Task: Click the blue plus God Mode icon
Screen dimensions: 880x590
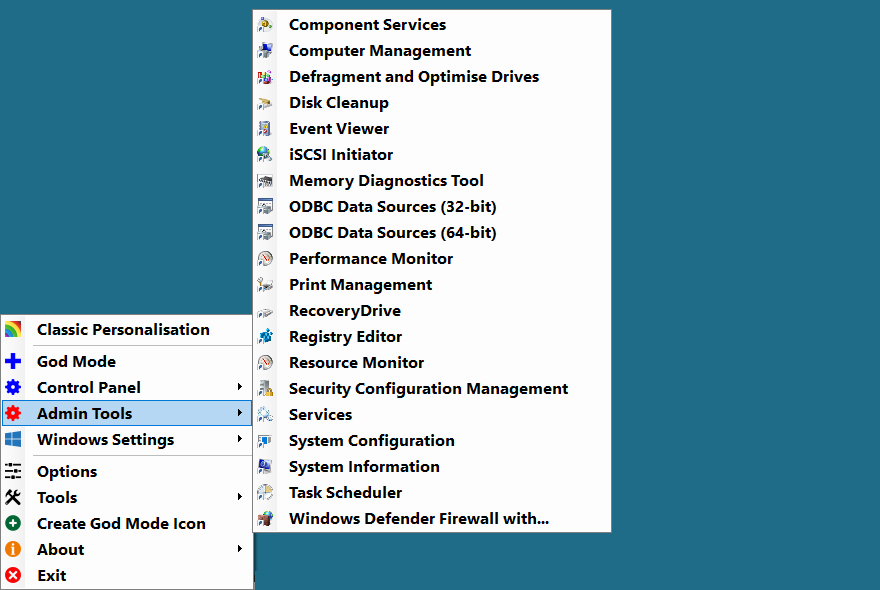Action: [x=13, y=361]
